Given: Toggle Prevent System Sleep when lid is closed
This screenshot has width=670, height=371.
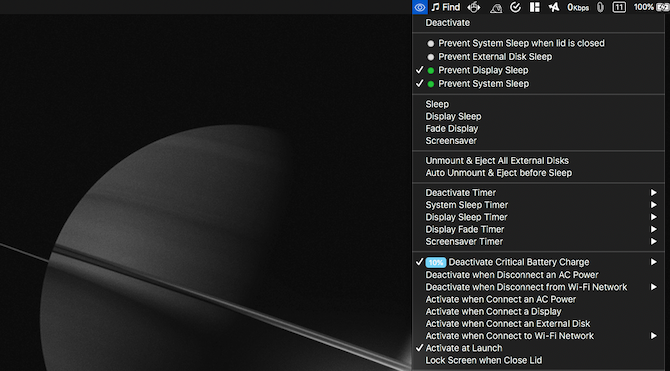Looking at the screenshot, I should click(538, 43).
